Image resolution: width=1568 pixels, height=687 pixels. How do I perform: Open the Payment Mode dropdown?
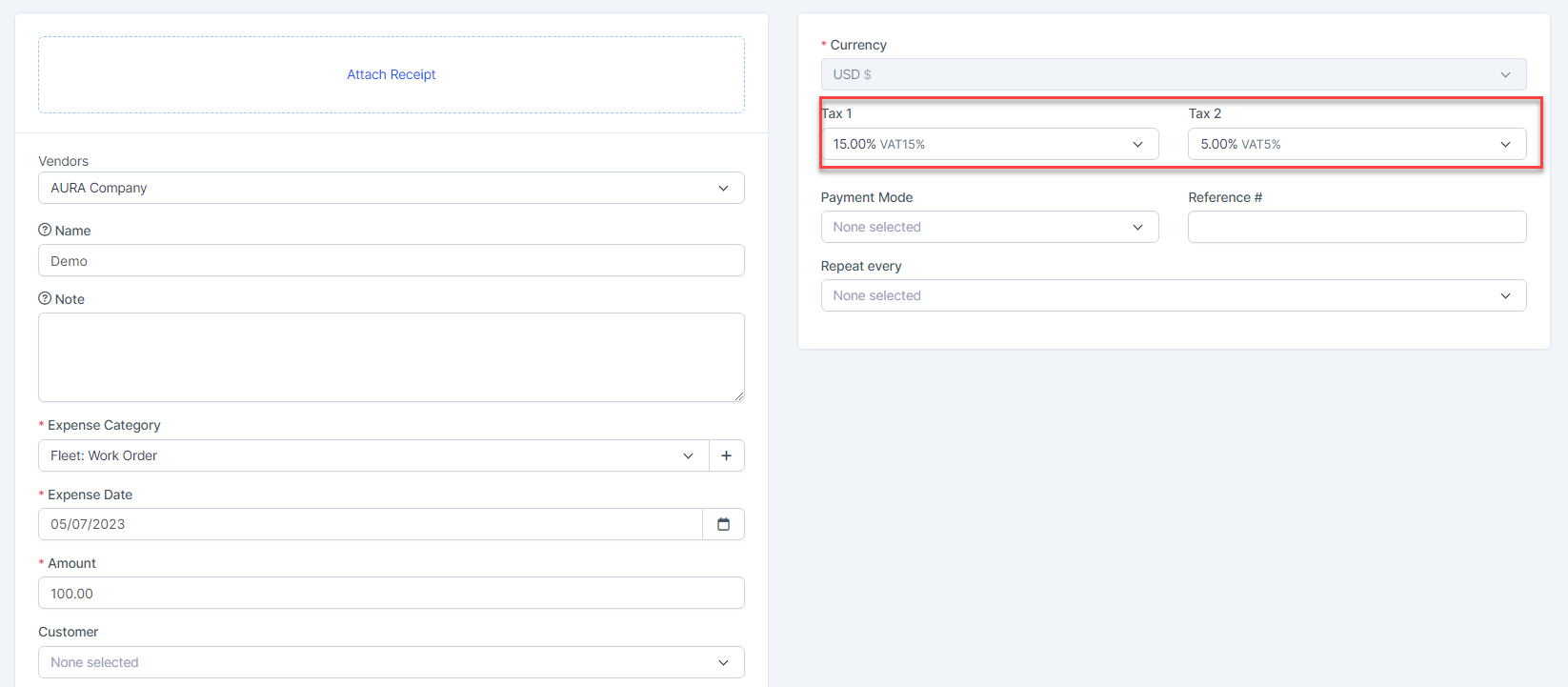tap(989, 227)
